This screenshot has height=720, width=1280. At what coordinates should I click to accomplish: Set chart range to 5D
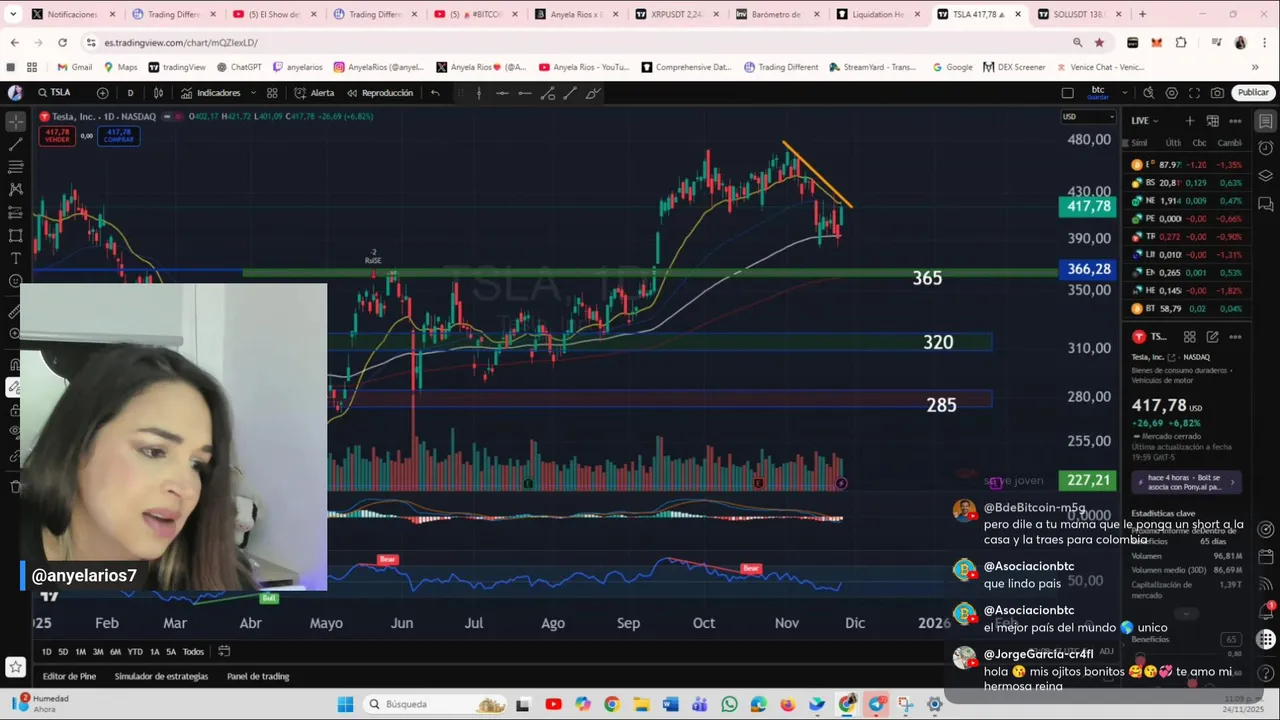point(63,652)
